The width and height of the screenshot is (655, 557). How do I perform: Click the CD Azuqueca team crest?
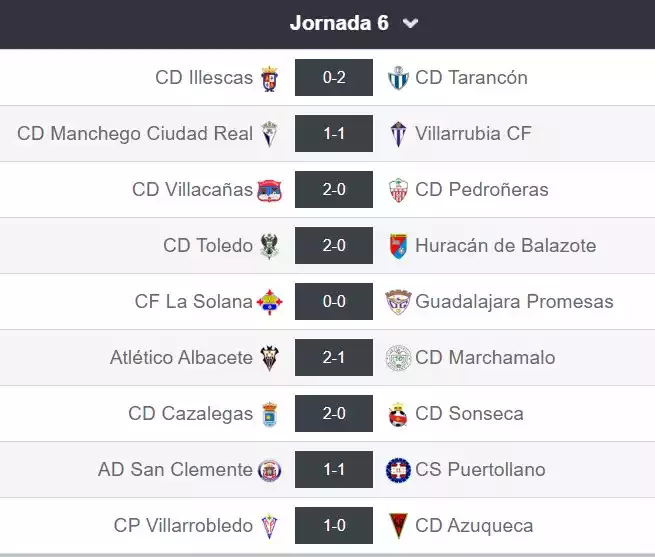(398, 526)
